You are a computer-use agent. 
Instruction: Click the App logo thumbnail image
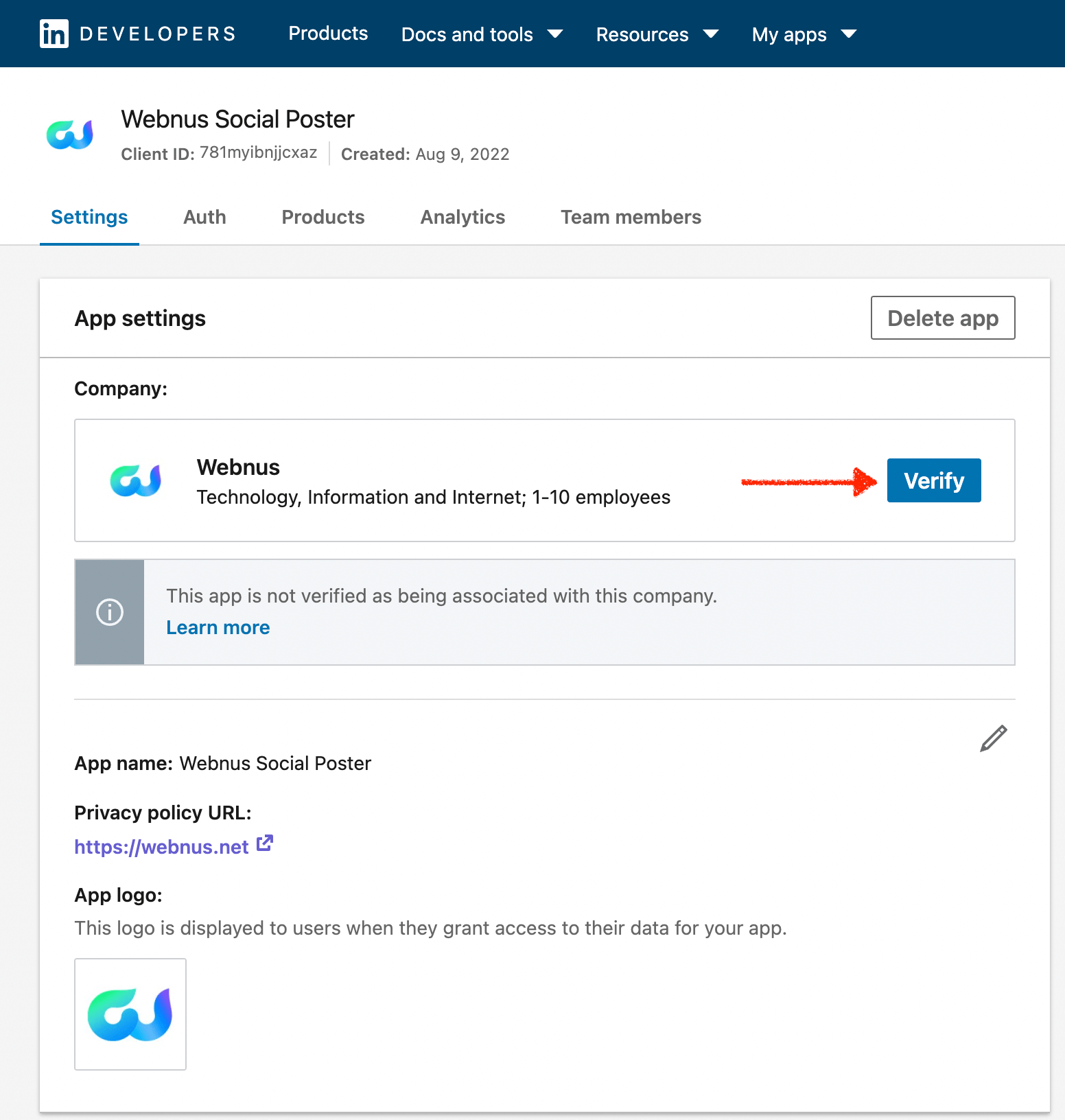130,1014
